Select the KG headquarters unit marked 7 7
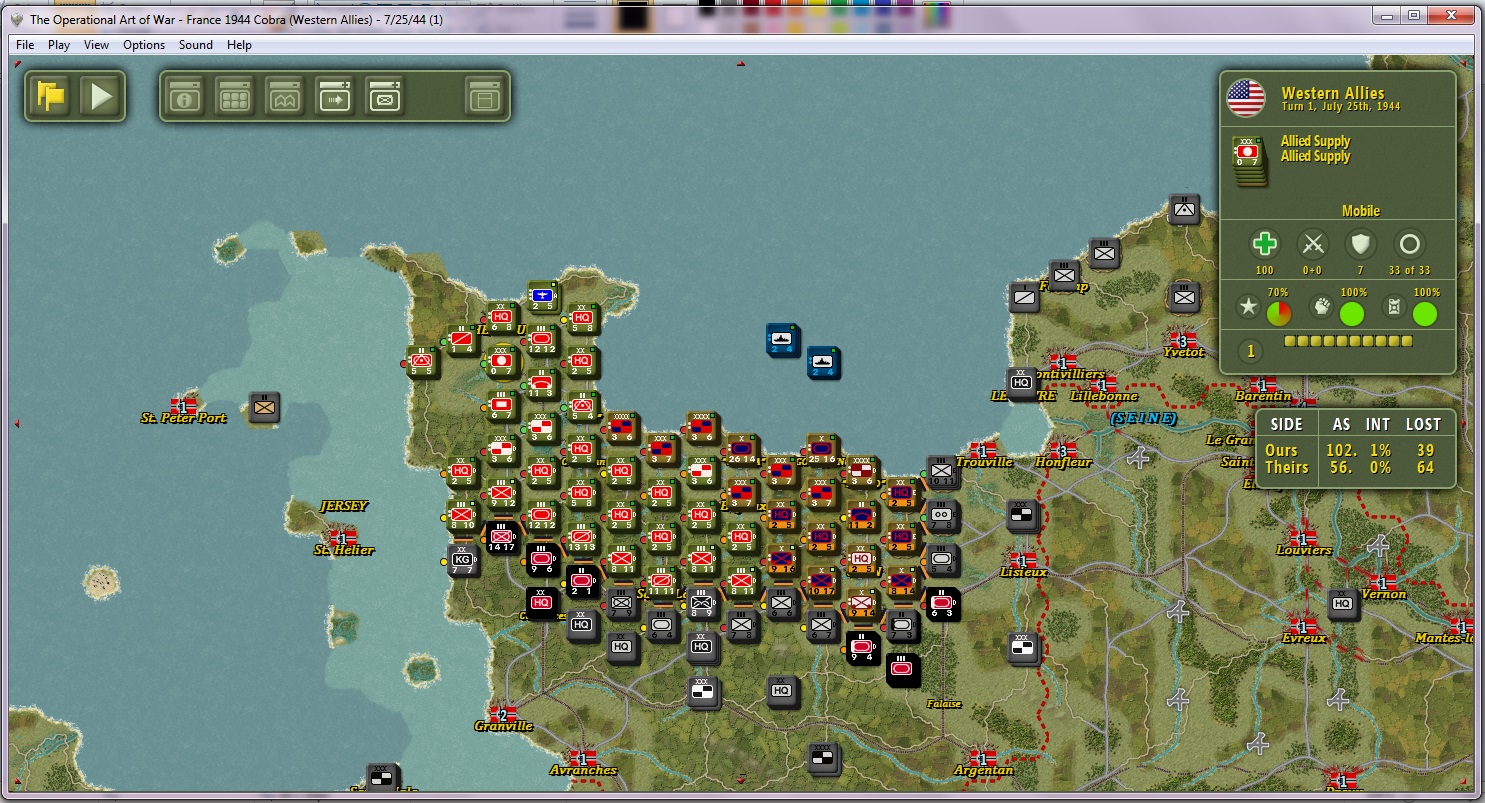The height and width of the screenshot is (803, 1485). click(x=462, y=560)
